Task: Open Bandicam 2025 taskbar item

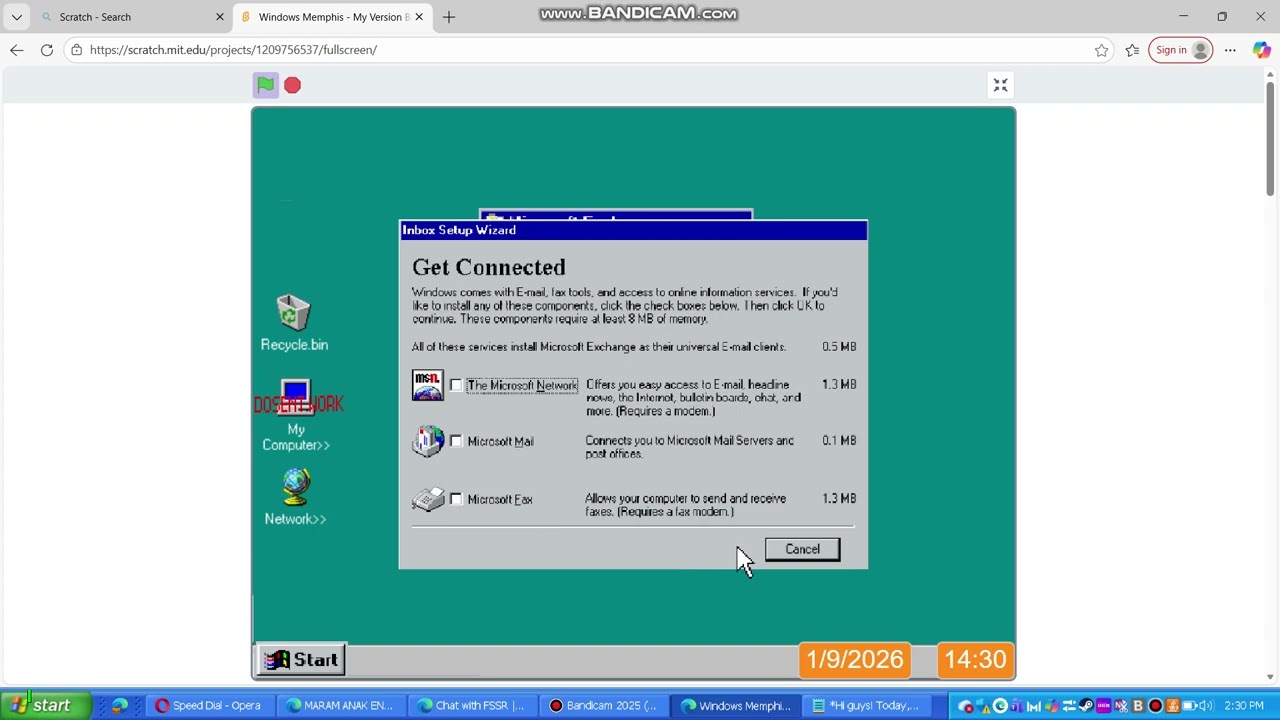Action: pos(603,706)
